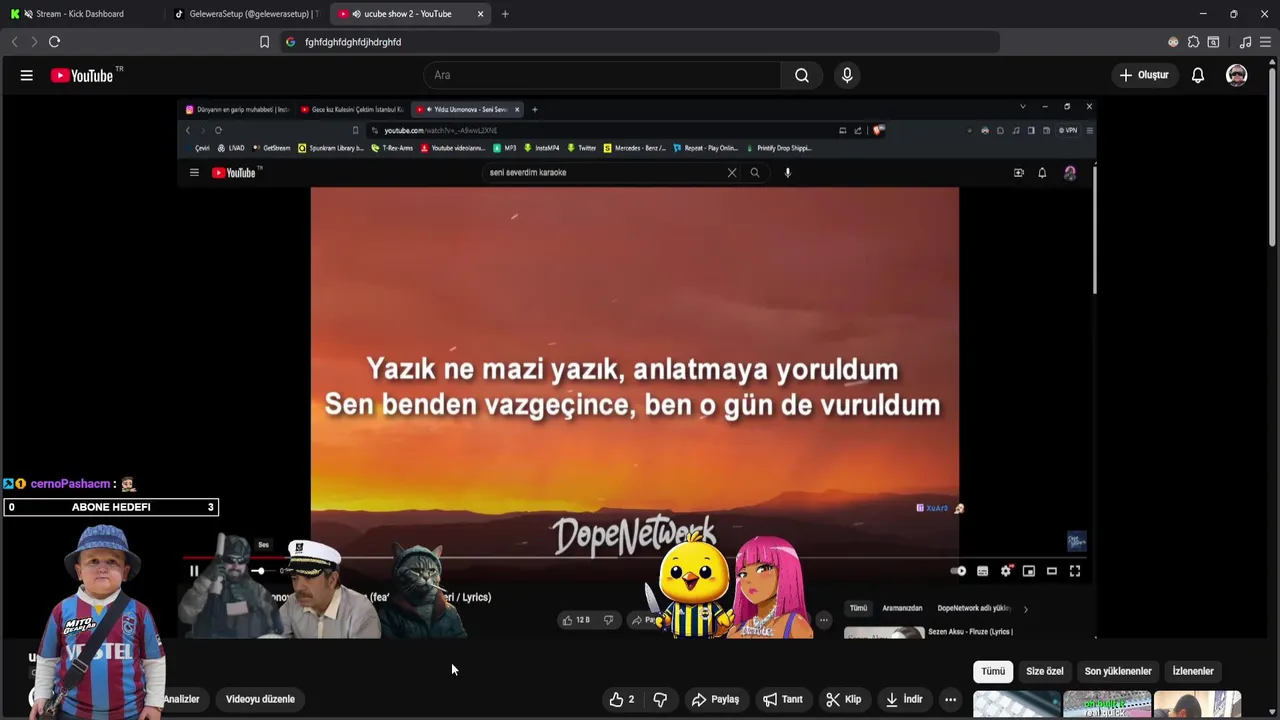Open the browser extensions puzzle icon
Screen dimensions: 1280x720
[x=1193, y=42]
